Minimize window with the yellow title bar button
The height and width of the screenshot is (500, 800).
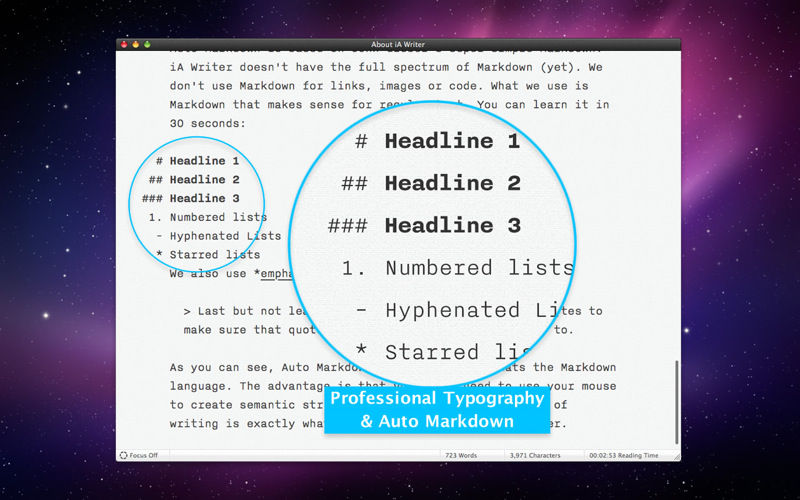click(136, 44)
